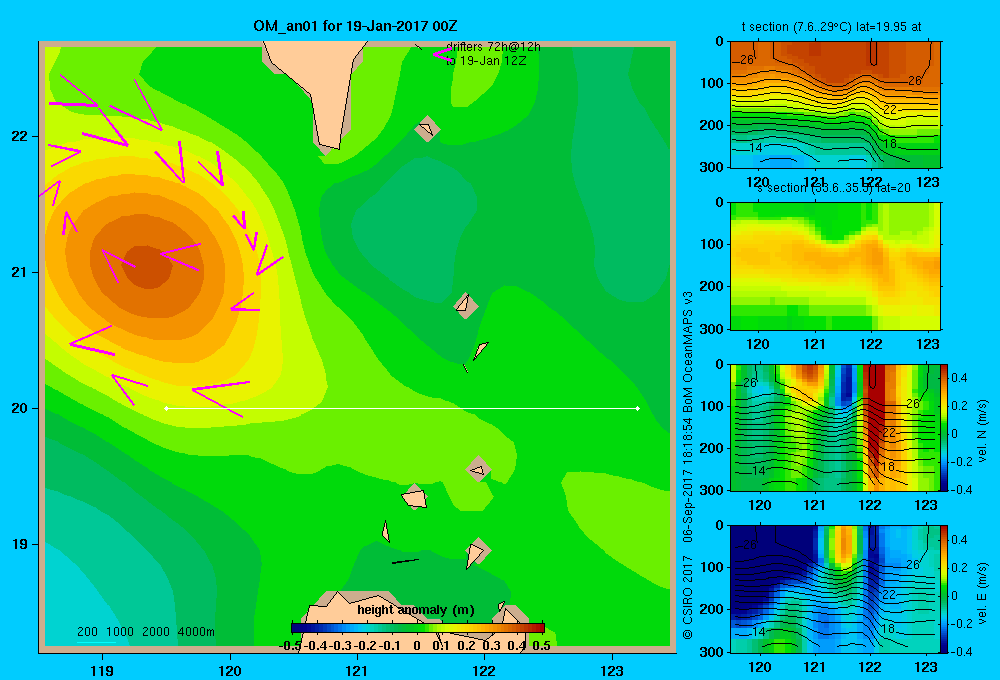The height and width of the screenshot is (680, 1000).
Task: Click the "to 19-Jan 12Z" legend text
Action: pos(486,61)
